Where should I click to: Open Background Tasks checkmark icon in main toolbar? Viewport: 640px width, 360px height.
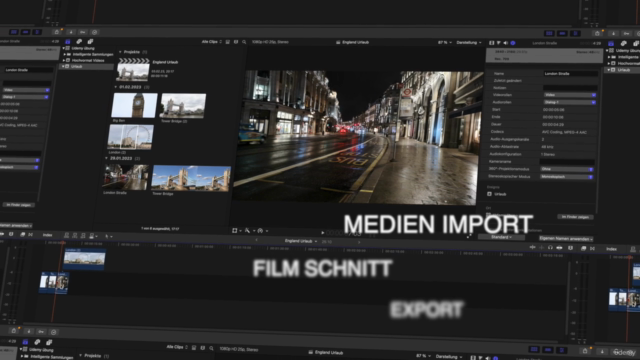tap(94, 32)
